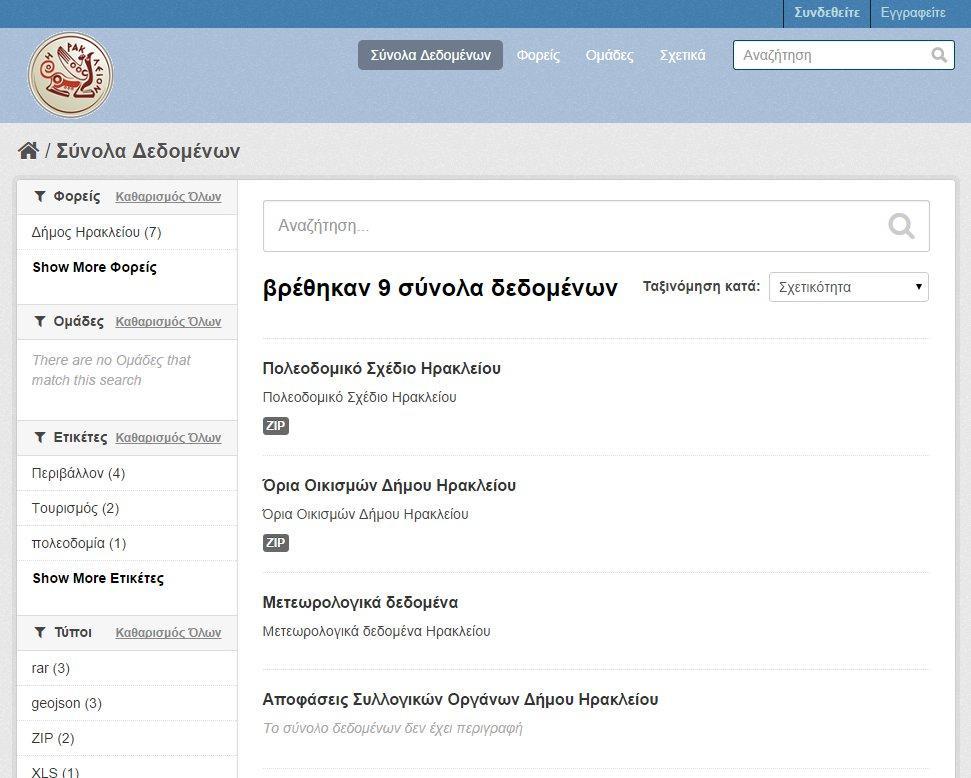Clear all Τύποι filters with Καθαρισμός Όλων
The width and height of the screenshot is (971, 778).
pos(168,633)
